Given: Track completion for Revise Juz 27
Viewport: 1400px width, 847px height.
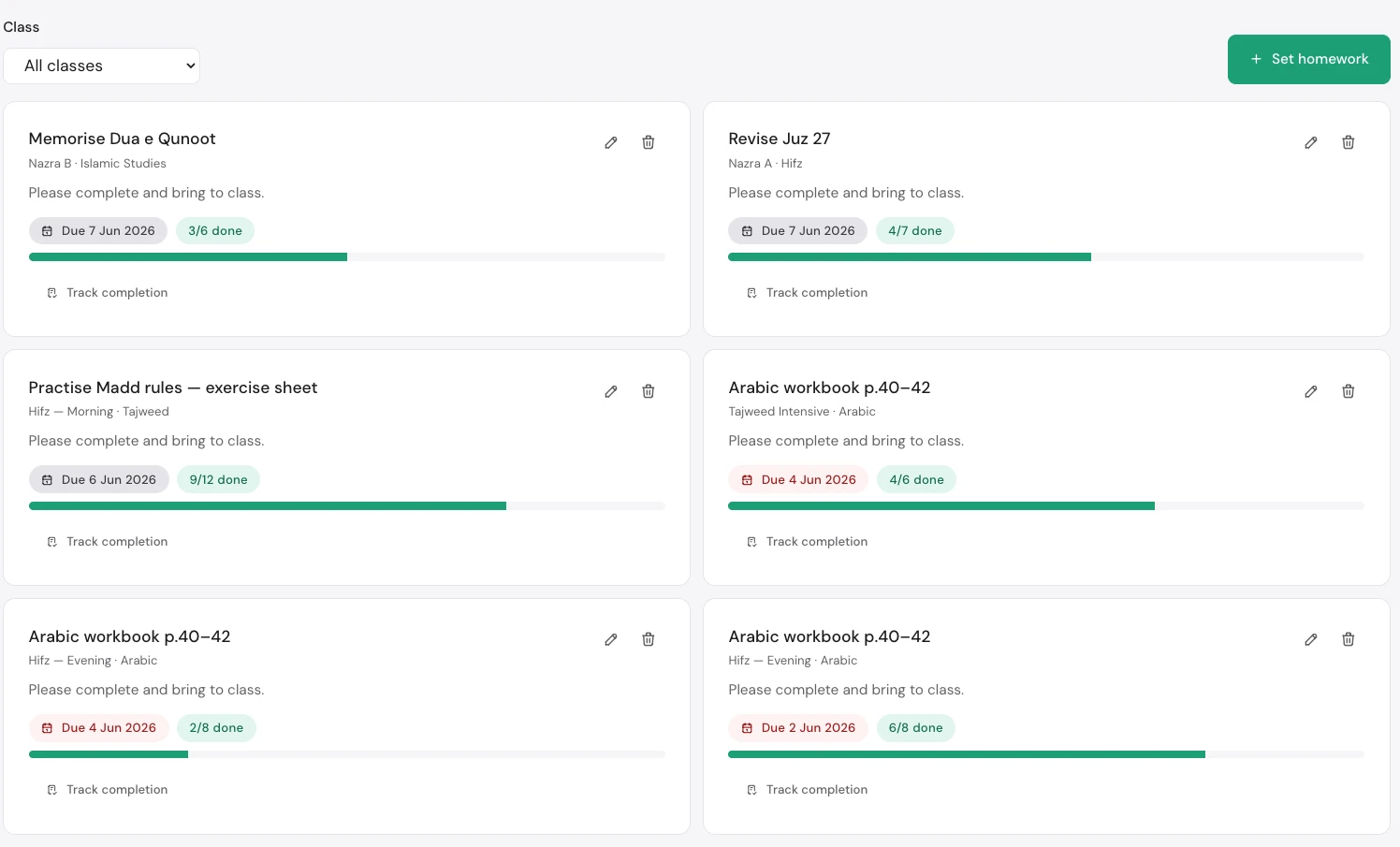Looking at the screenshot, I should click(808, 293).
